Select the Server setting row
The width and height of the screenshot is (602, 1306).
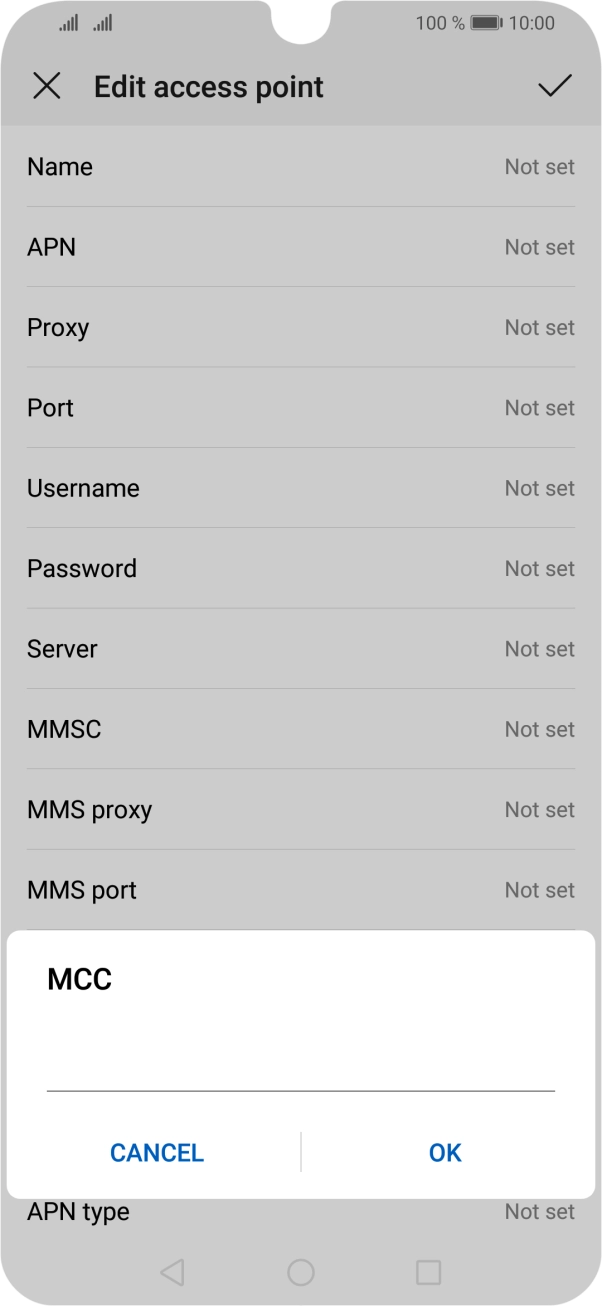click(x=300, y=649)
